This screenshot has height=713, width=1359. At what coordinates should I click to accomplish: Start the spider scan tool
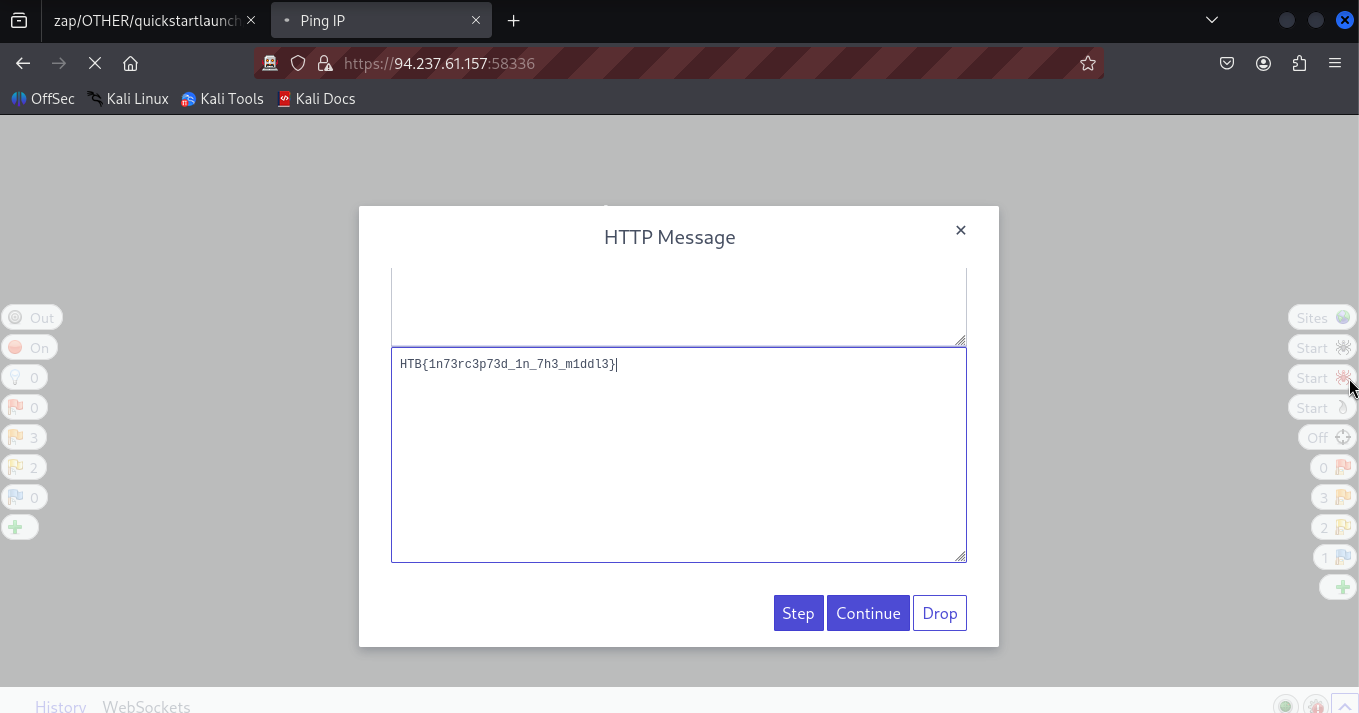click(1322, 348)
